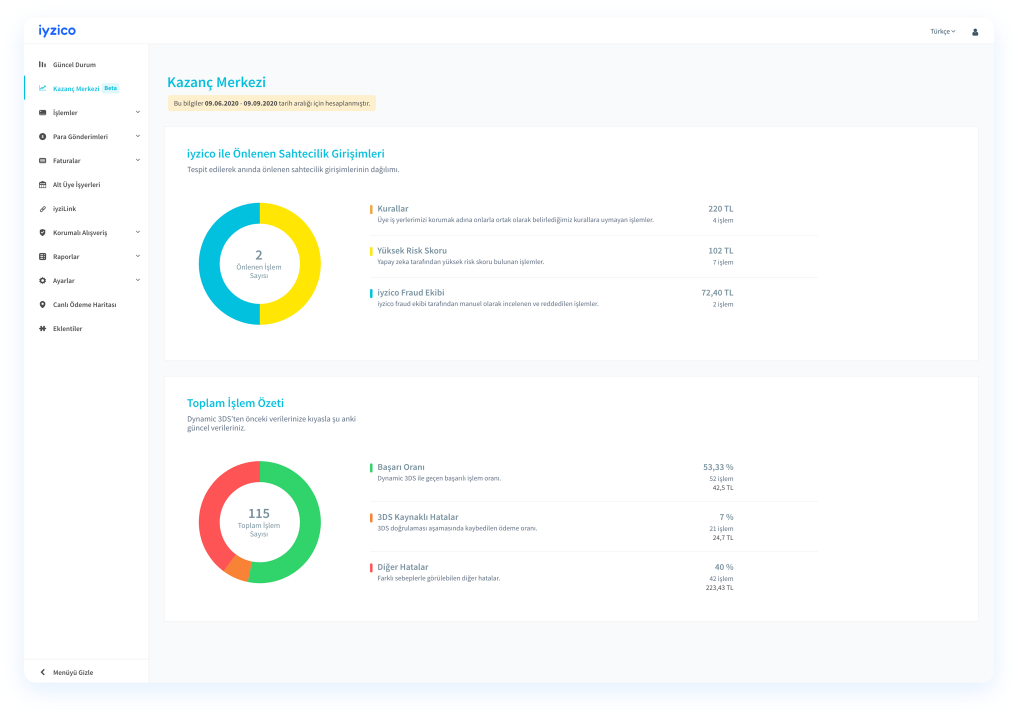Click the Para Gönderimleri coin icon
Viewport: 1018px width, 715px height.
[x=42, y=136]
